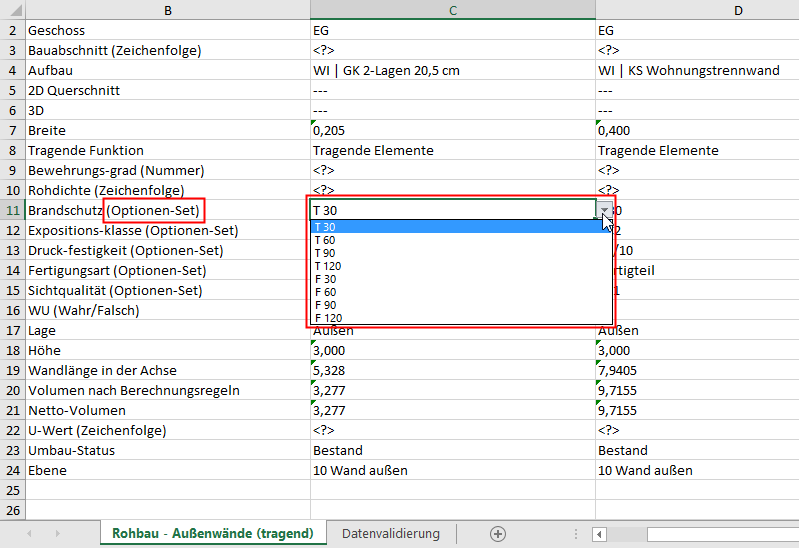Pick F 60 from the dropdown list
The width and height of the screenshot is (799, 548).
(461, 292)
